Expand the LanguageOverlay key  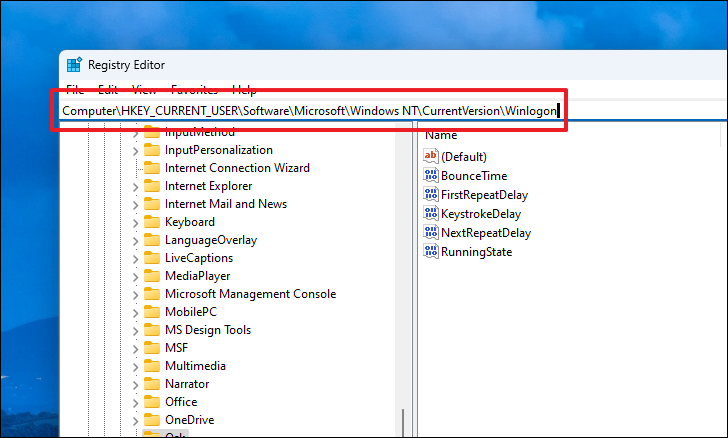pyautogui.click(x=135, y=241)
